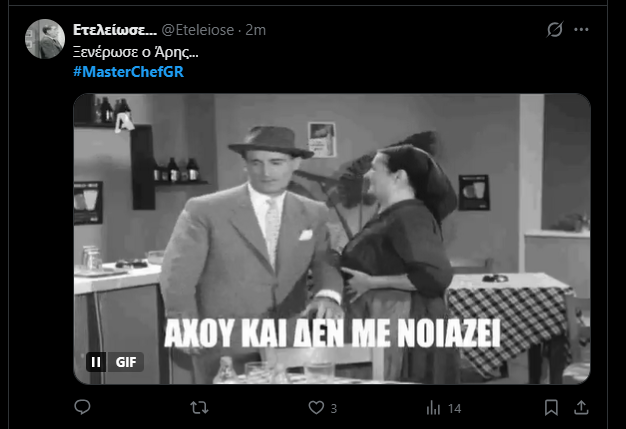Reply to the tweet via speech bubble icon

[x=82, y=407]
